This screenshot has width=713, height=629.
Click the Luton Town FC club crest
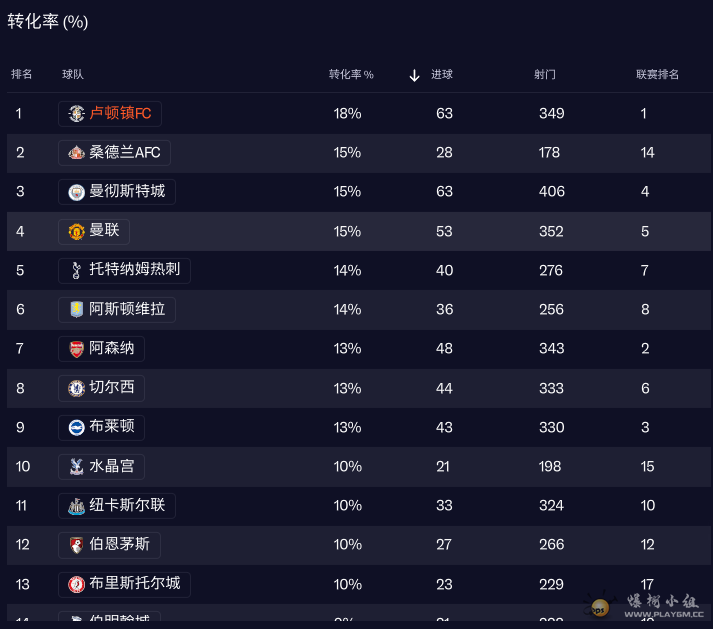coord(76,114)
